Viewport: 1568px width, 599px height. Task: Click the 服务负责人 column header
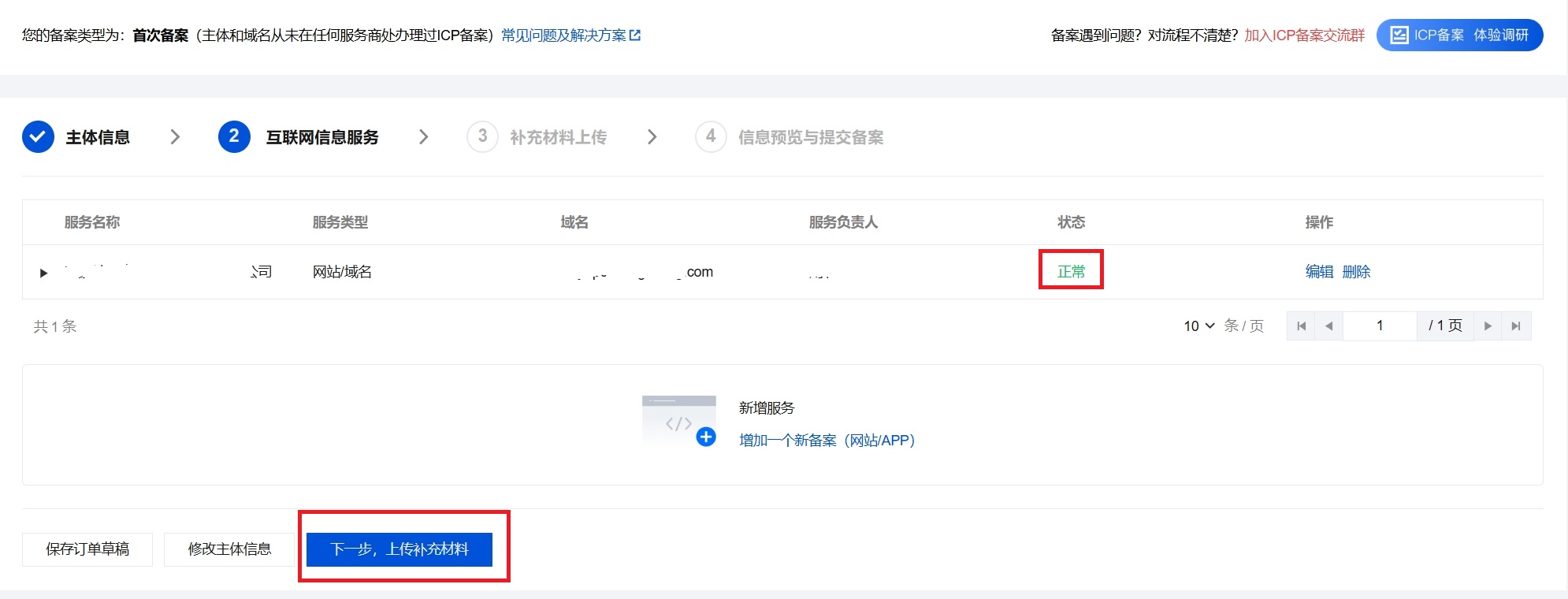pos(843,222)
